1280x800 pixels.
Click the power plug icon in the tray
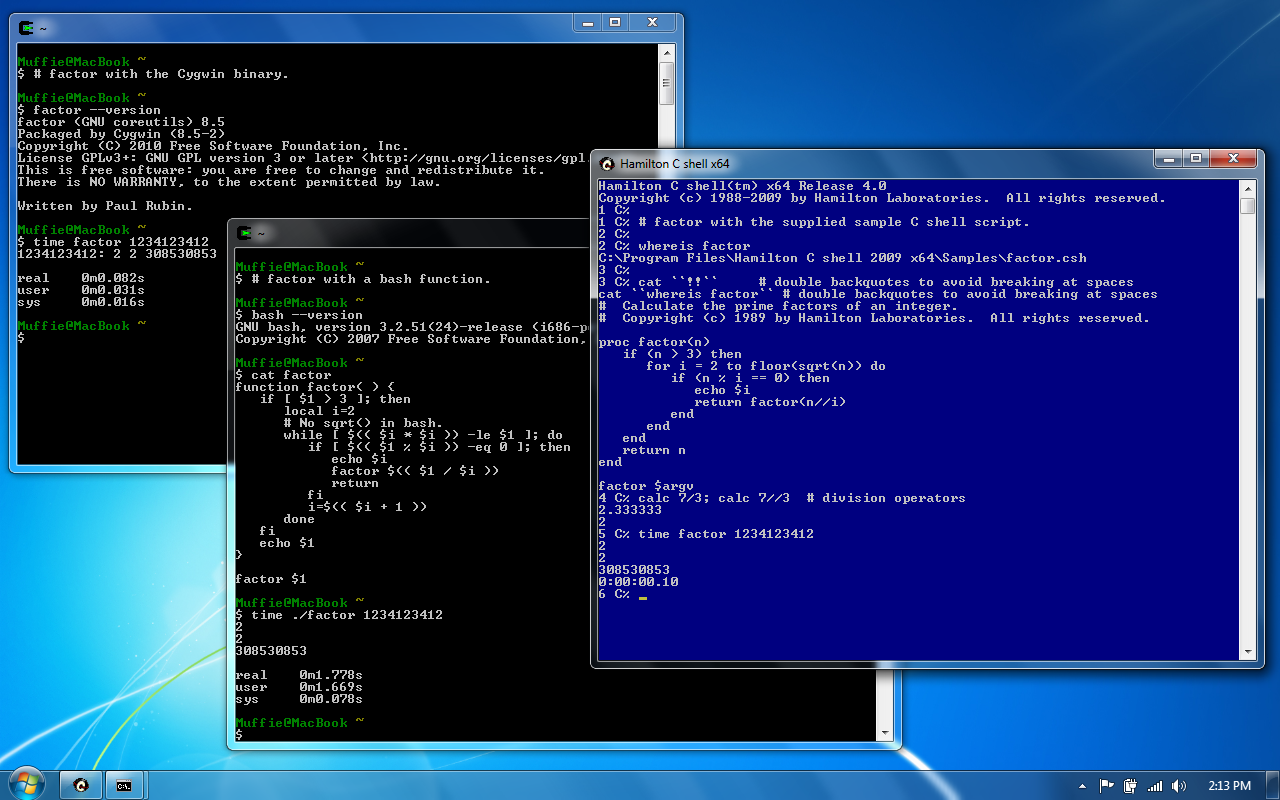(x=1132, y=786)
